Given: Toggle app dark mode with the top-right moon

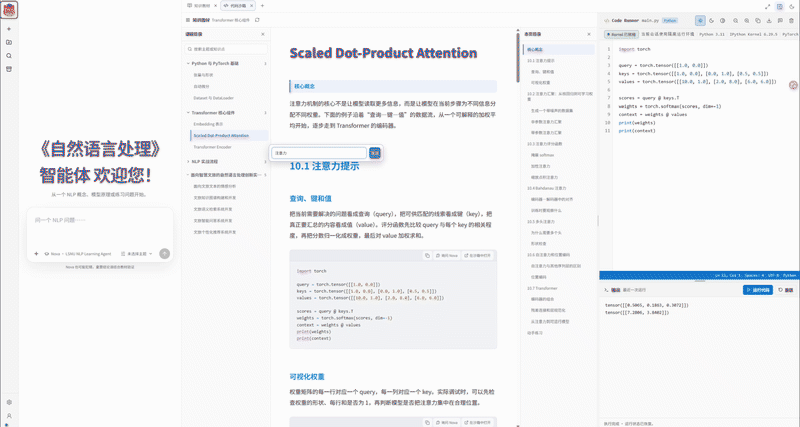Looking at the screenshot, I should point(792,7).
